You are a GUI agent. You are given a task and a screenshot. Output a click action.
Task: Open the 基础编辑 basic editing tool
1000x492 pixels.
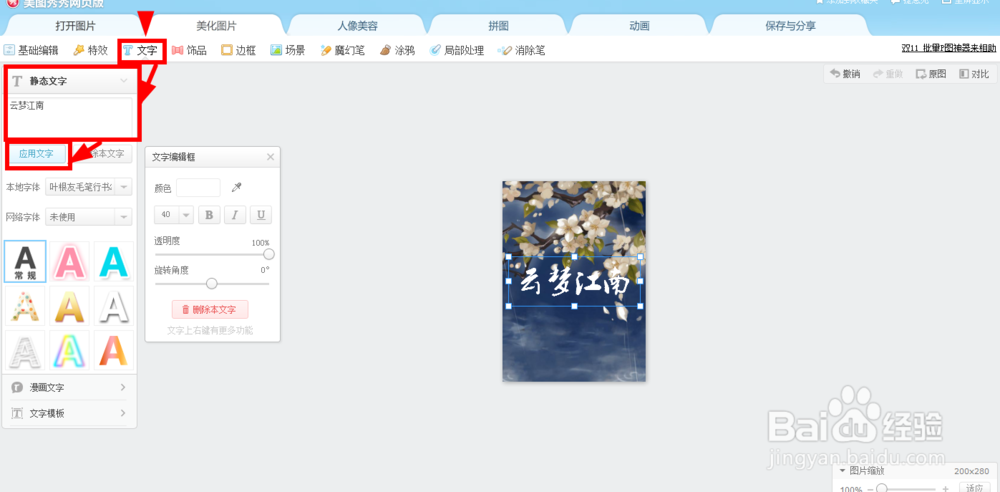point(31,50)
